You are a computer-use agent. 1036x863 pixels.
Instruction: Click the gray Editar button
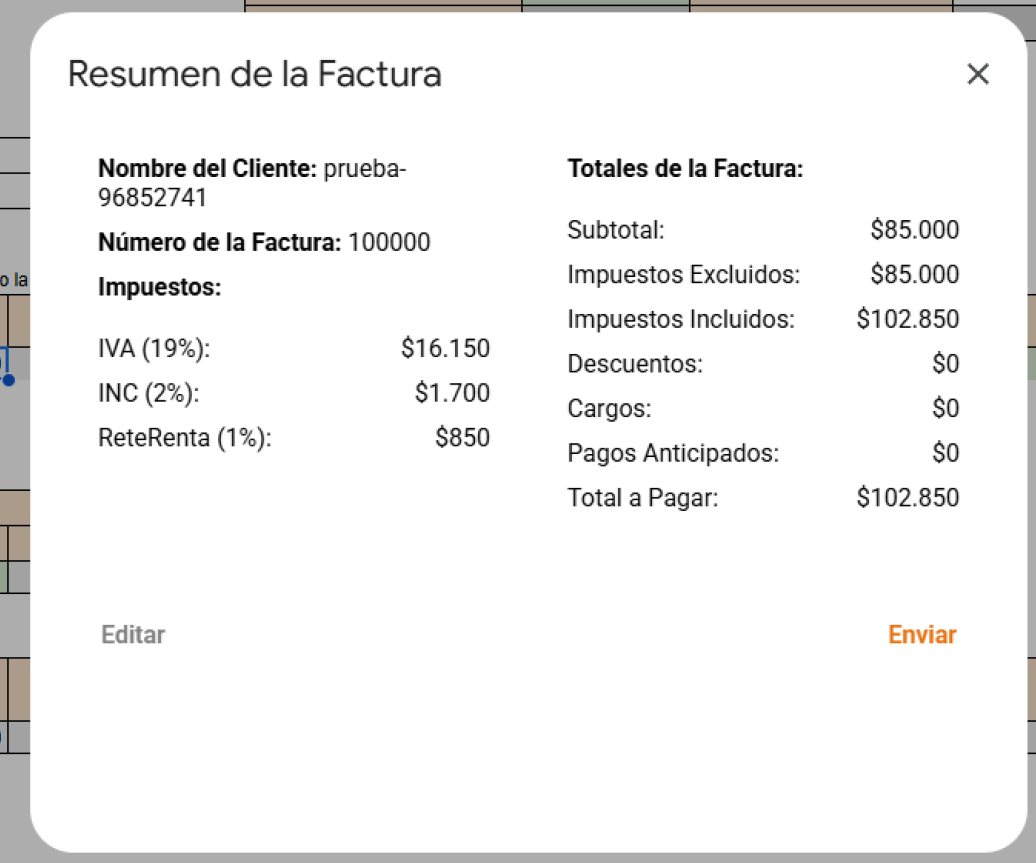pos(133,634)
